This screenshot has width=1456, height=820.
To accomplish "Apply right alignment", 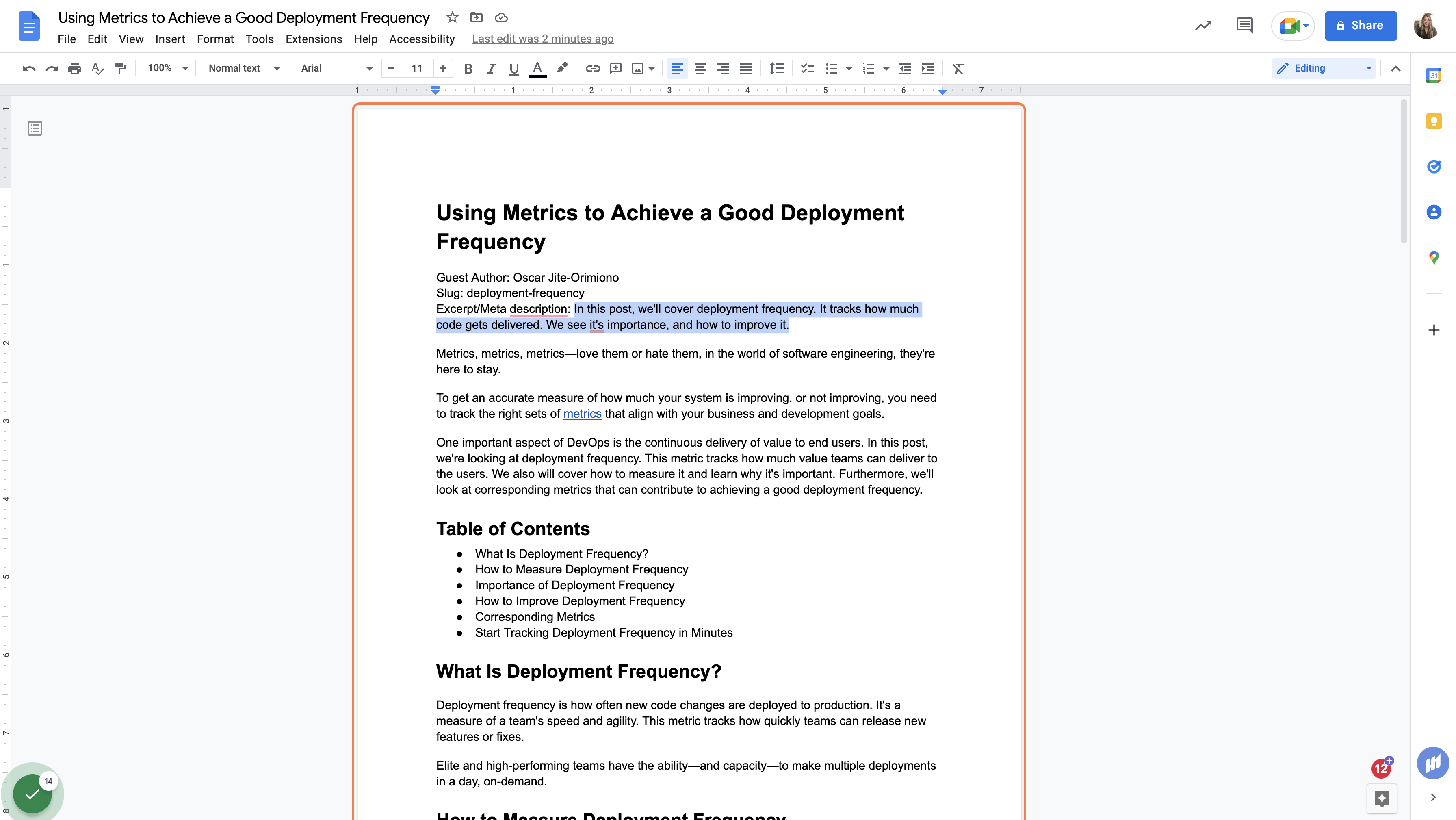I will (x=723, y=68).
